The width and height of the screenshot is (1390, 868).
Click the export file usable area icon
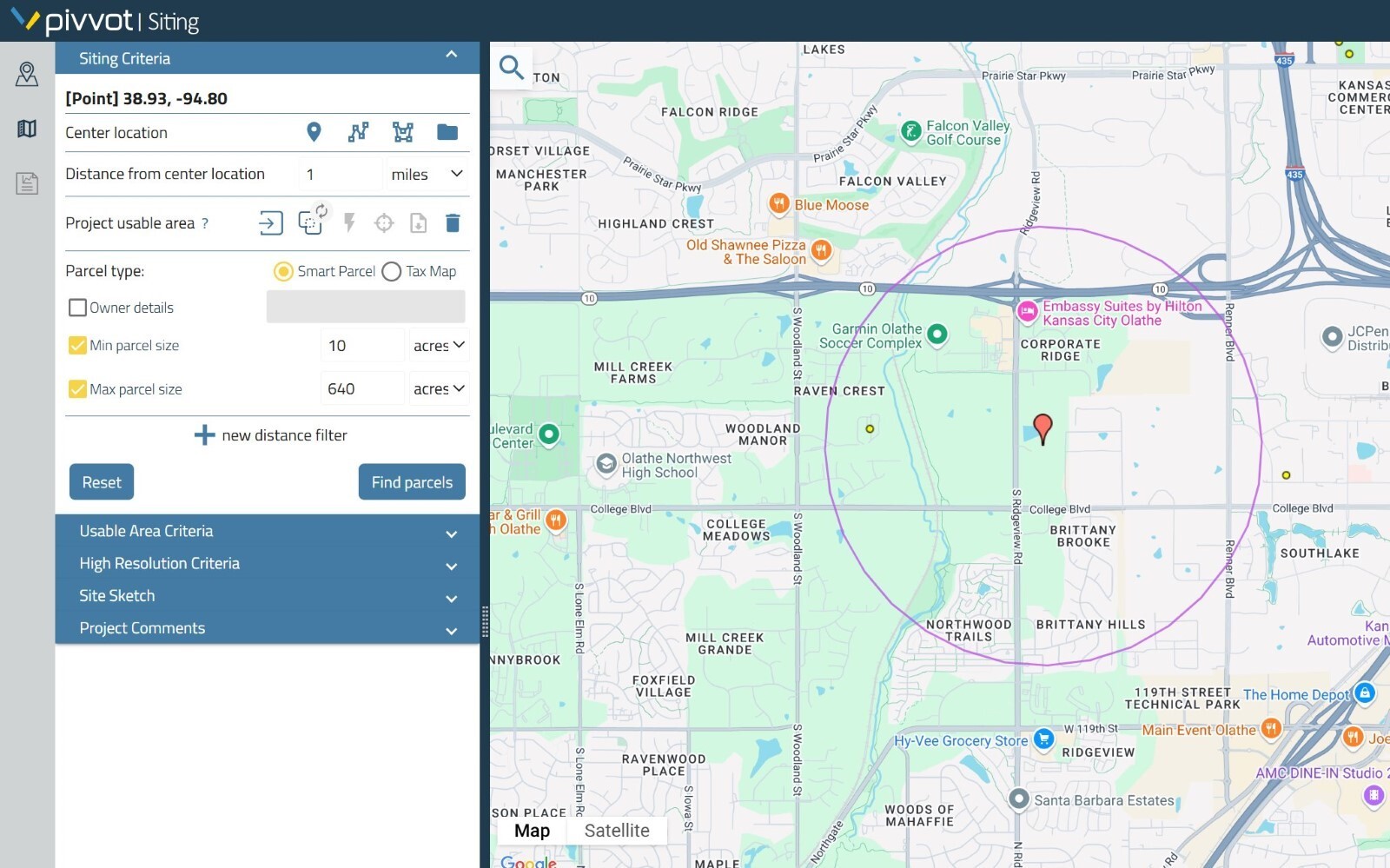(419, 223)
